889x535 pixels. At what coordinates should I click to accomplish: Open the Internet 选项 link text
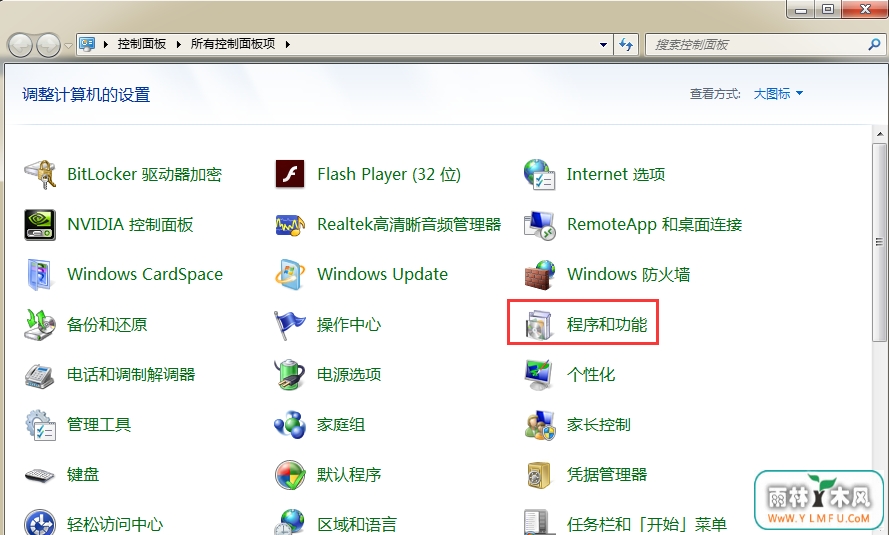[x=616, y=175]
